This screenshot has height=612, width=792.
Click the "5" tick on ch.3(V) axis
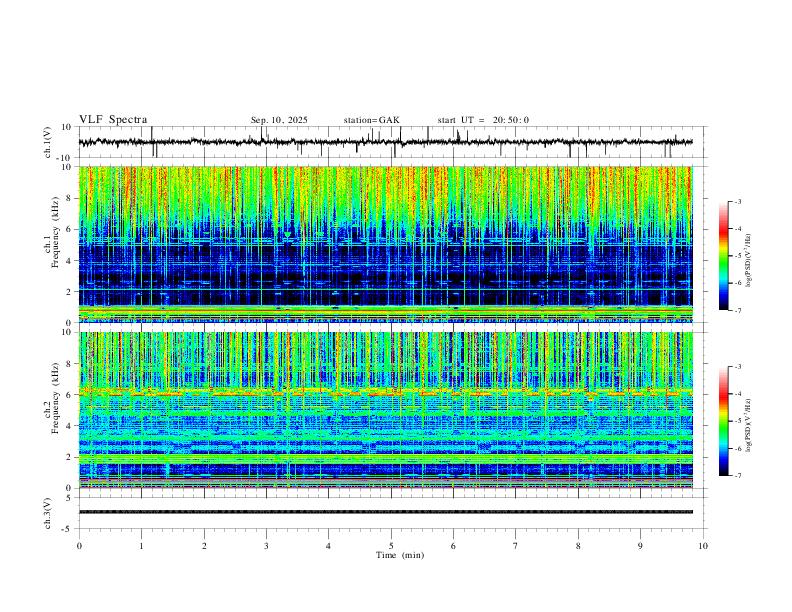click(70, 498)
